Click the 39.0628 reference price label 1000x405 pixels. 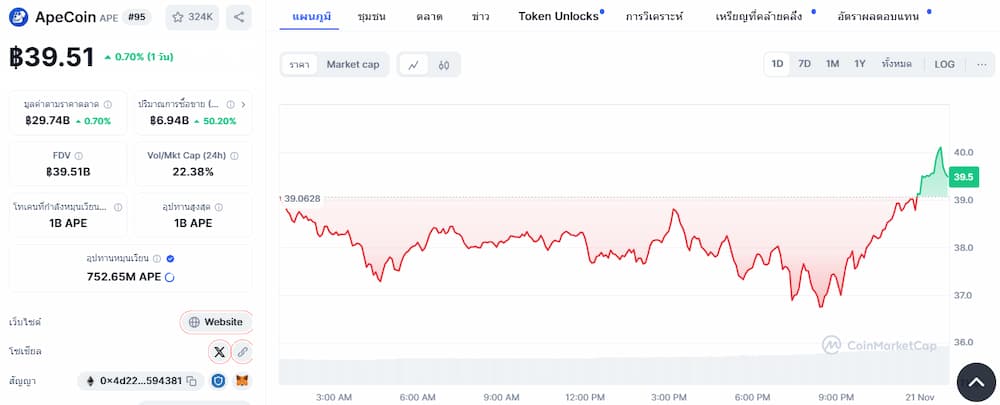tap(302, 199)
